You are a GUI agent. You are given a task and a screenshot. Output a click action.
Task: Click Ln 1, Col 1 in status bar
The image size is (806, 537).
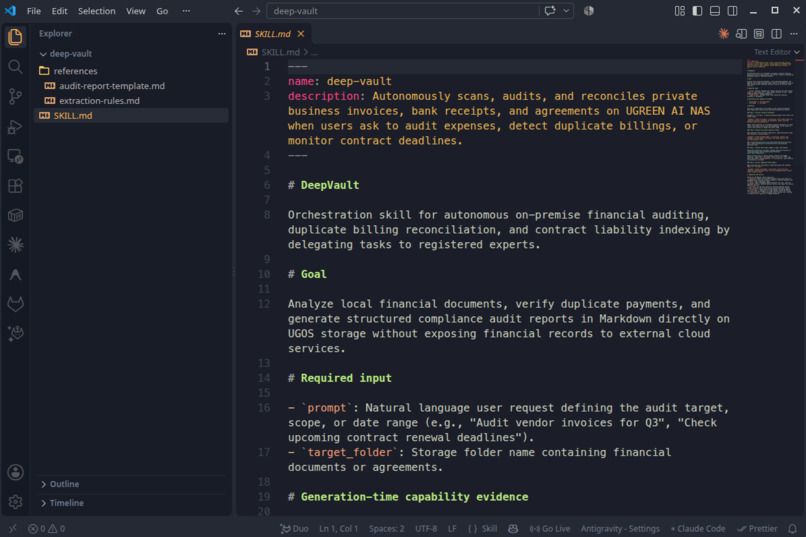[338, 529]
